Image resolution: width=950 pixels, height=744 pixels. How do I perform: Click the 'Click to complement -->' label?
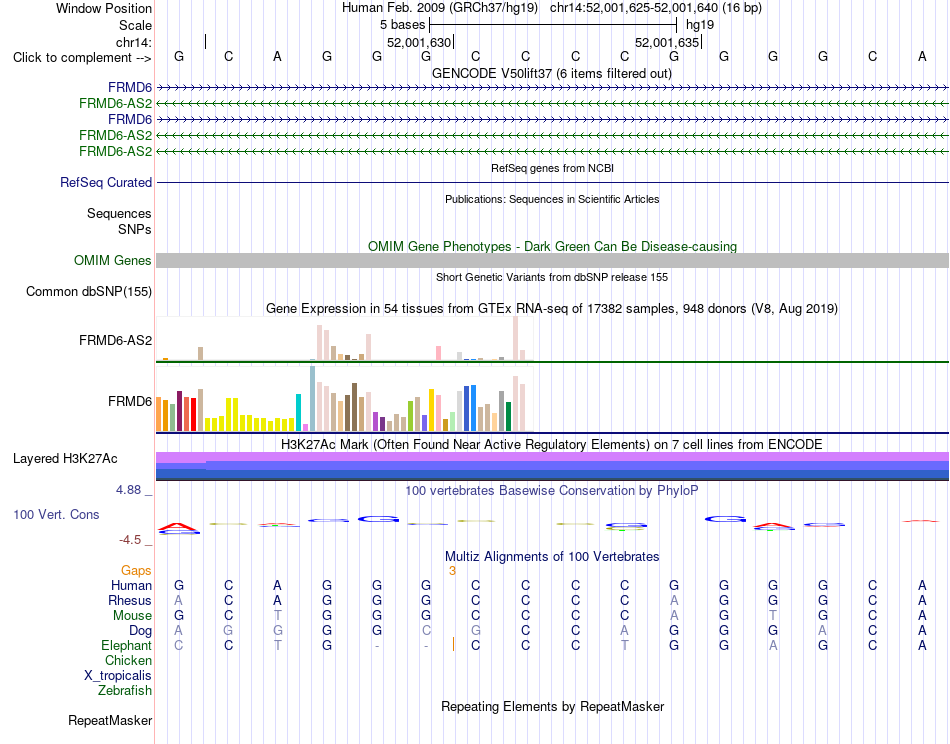tap(82, 58)
